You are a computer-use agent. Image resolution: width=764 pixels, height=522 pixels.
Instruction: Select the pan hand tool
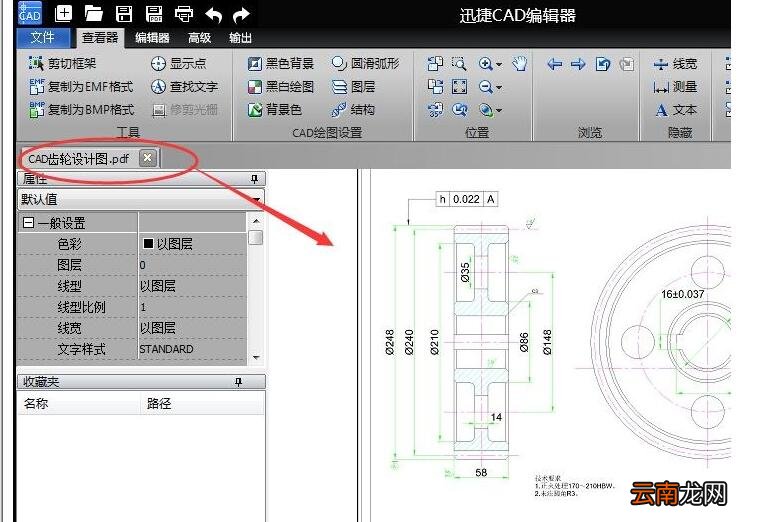tap(520, 63)
